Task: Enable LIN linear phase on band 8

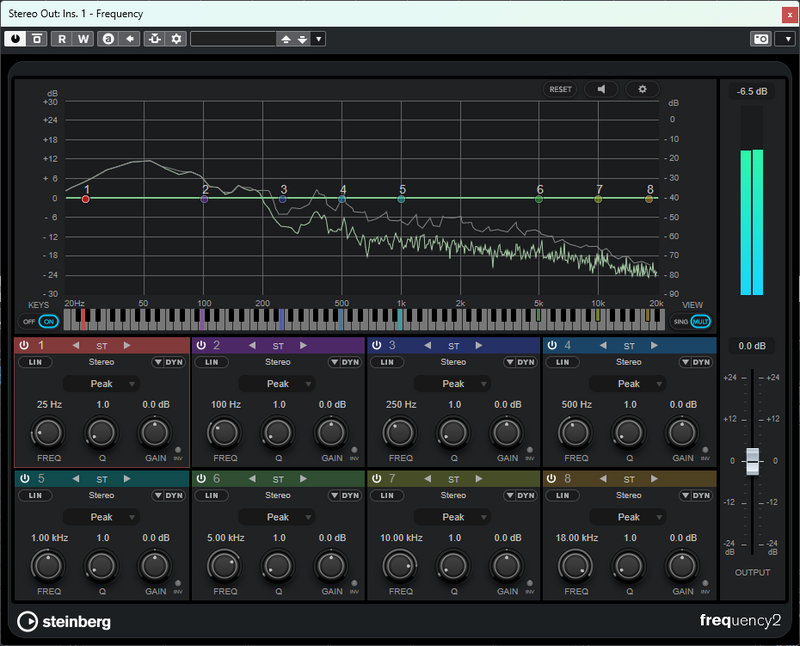Action: click(x=562, y=495)
